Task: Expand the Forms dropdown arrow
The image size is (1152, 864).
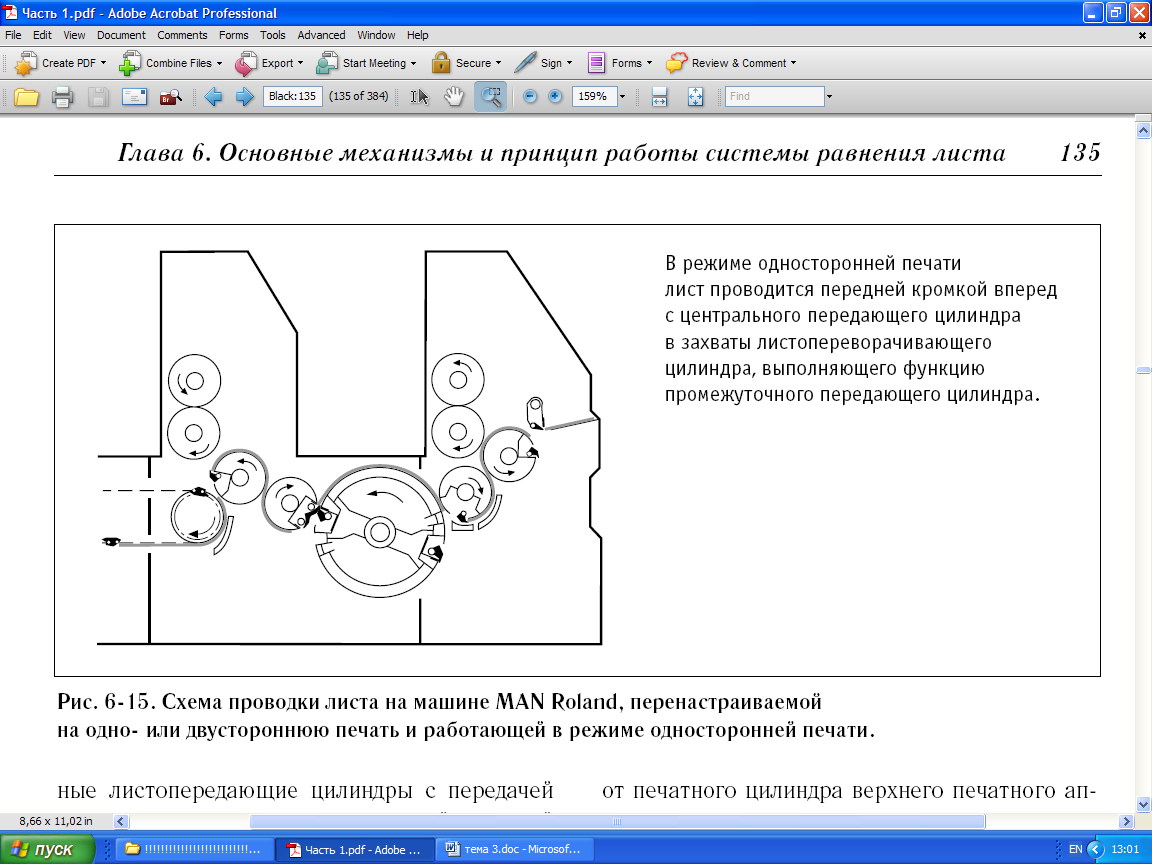Action: pyautogui.click(x=649, y=63)
